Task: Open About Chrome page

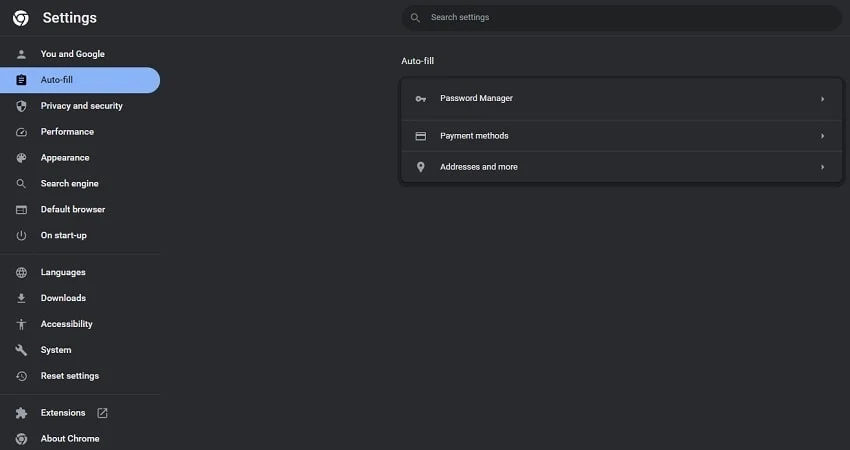Action: (x=69, y=439)
